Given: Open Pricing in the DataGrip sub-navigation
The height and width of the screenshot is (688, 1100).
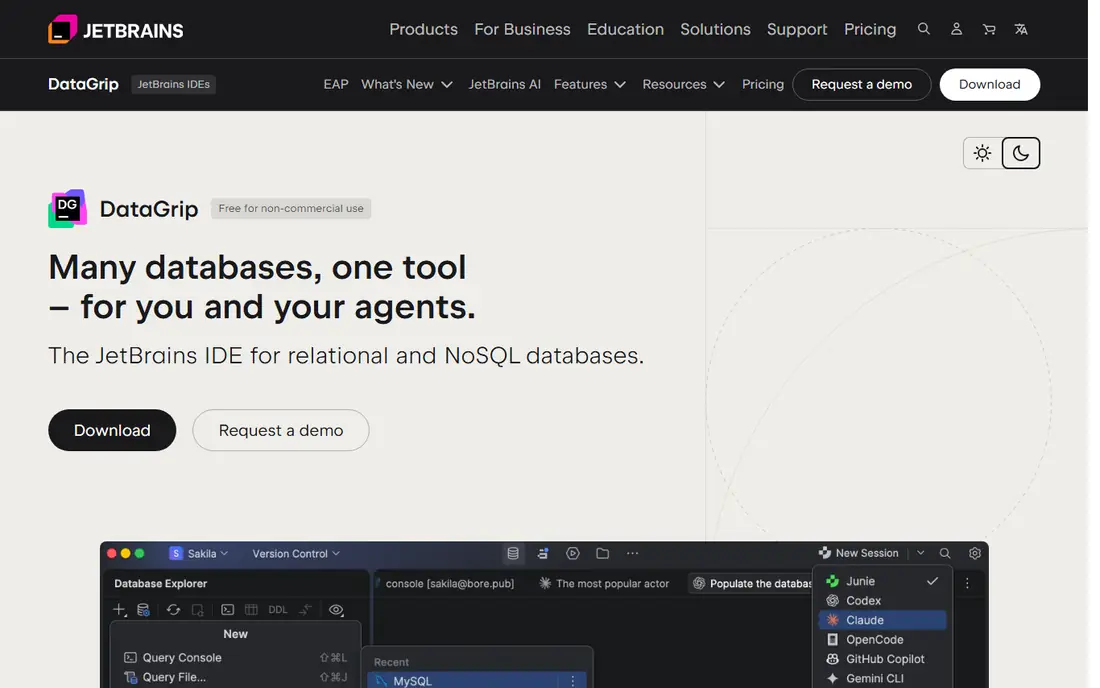Looking at the screenshot, I should (763, 84).
